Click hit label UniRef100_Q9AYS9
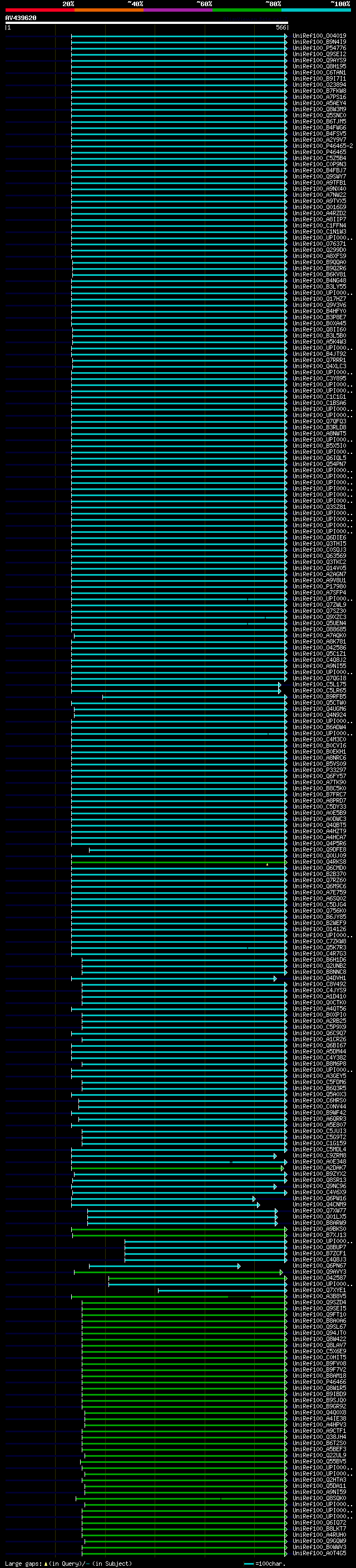The image size is (356, 1568). point(319,60)
